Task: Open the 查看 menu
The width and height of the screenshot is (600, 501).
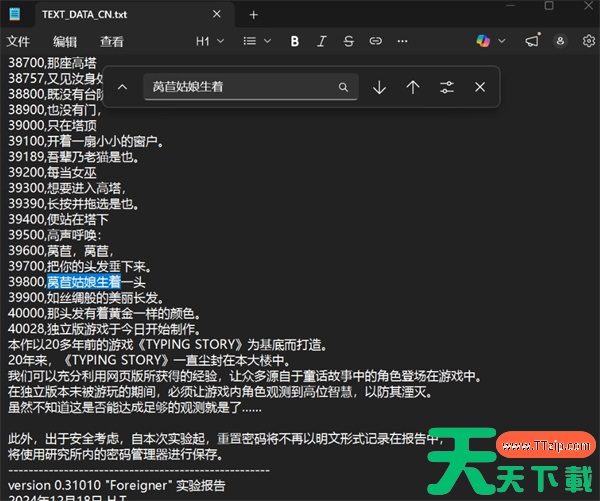Action: (x=111, y=41)
